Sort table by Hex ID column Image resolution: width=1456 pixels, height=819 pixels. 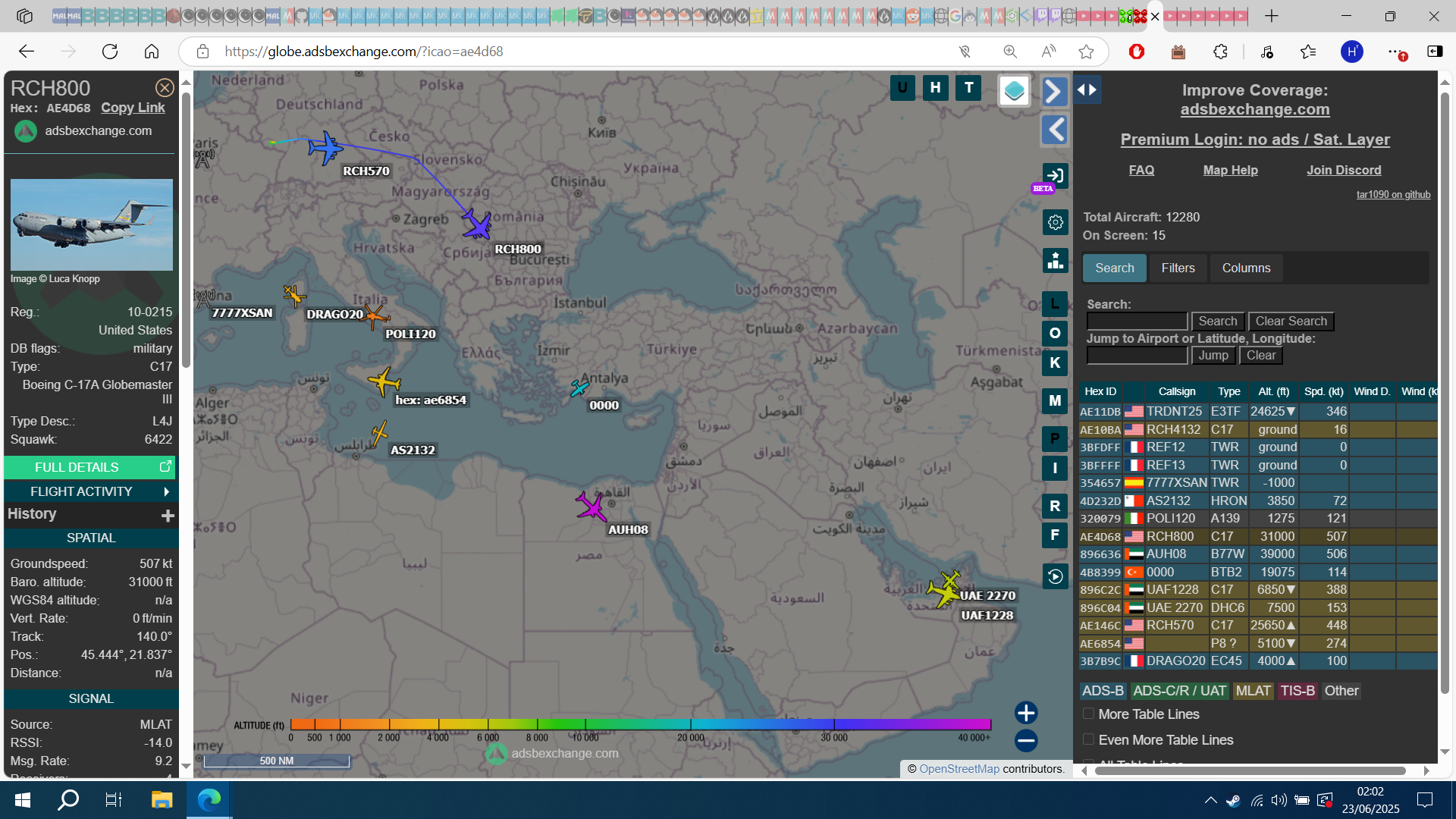click(1100, 391)
